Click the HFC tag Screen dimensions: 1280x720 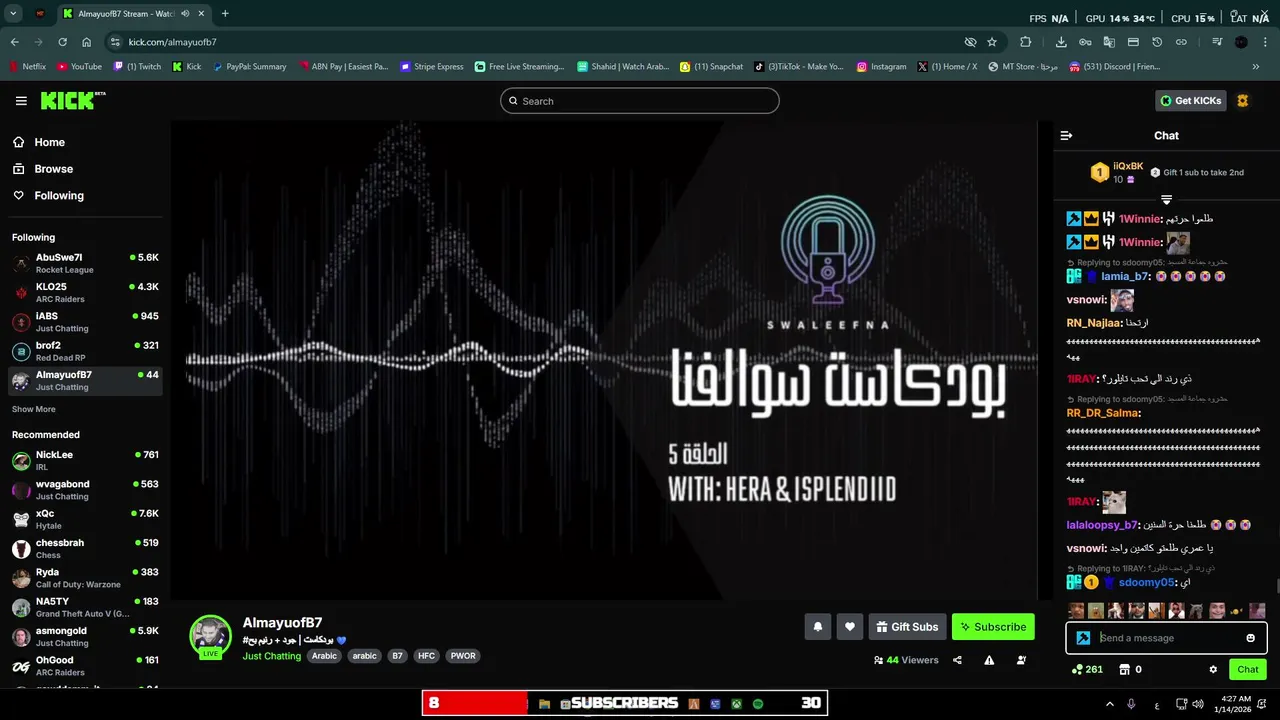(426, 656)
